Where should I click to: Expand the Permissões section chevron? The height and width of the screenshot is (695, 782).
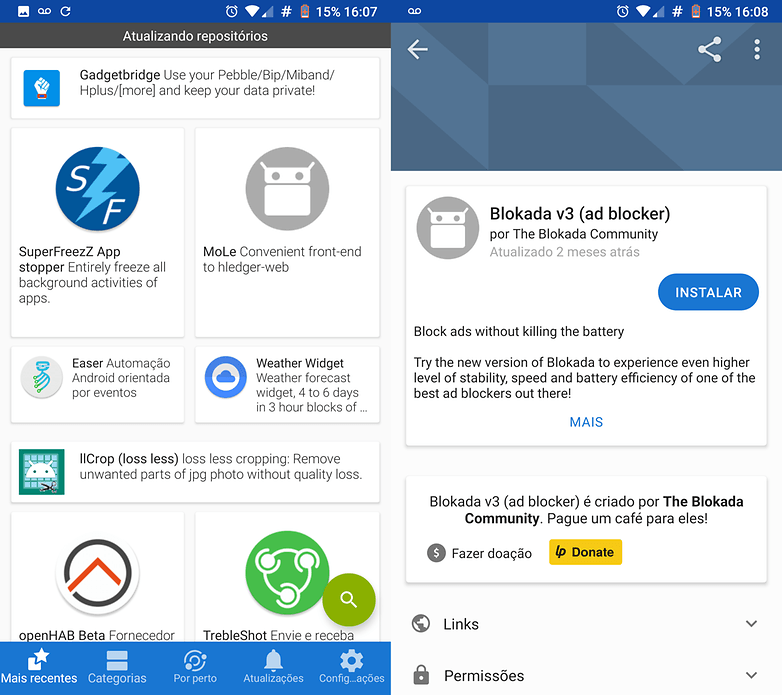coord(751,675)
